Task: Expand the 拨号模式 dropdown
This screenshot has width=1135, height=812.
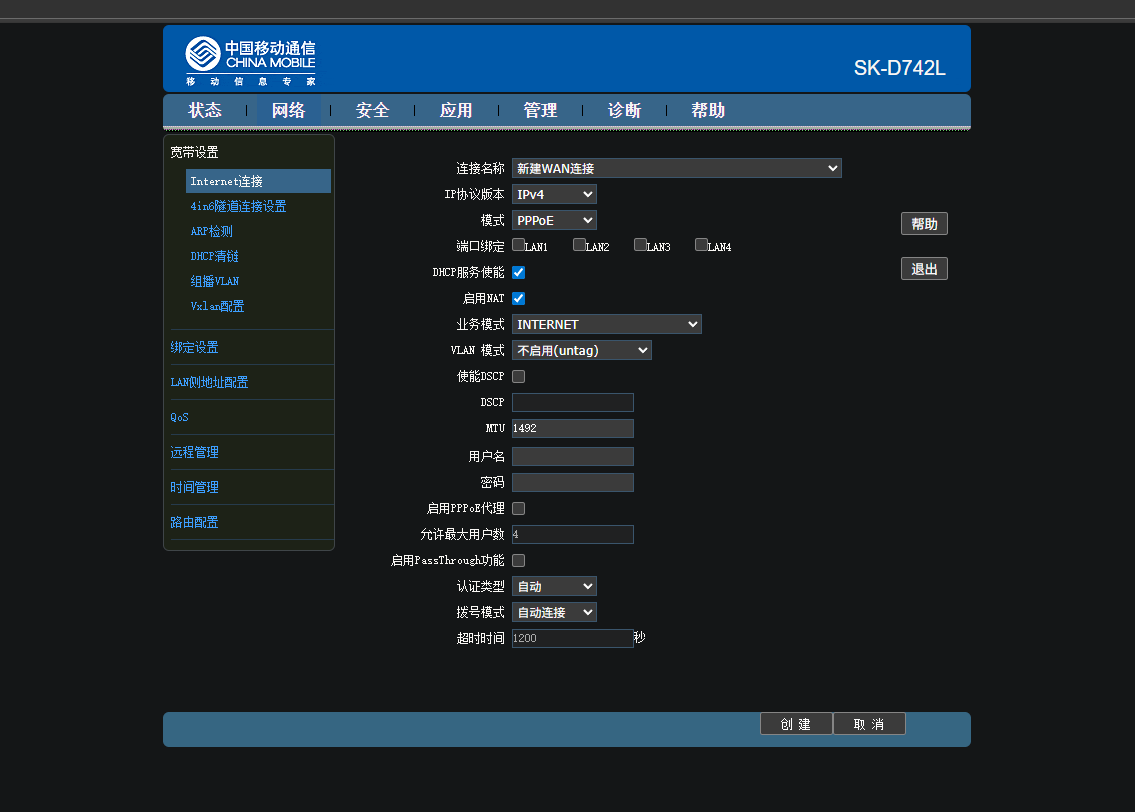Action: pos(554,612)
